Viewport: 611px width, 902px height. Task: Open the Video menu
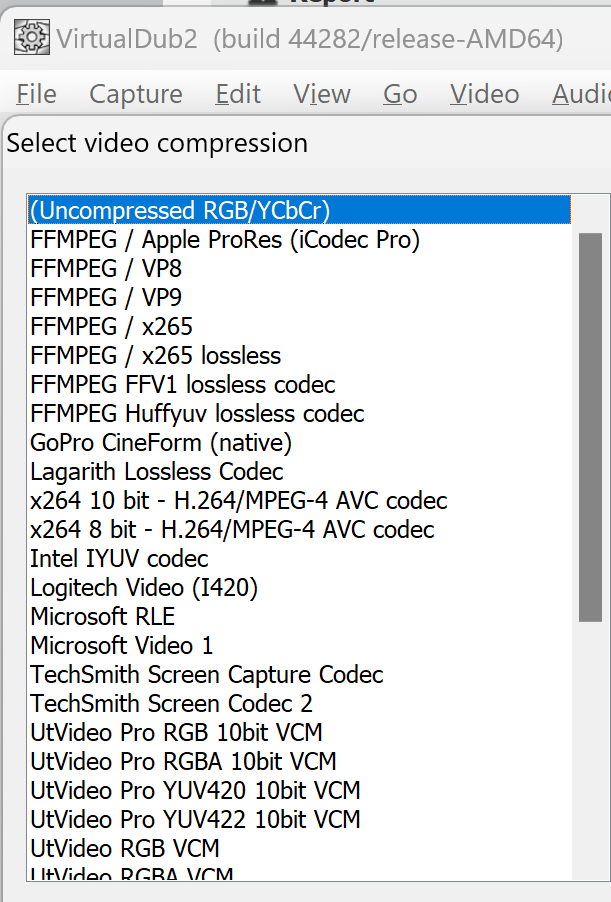(485, 94)
